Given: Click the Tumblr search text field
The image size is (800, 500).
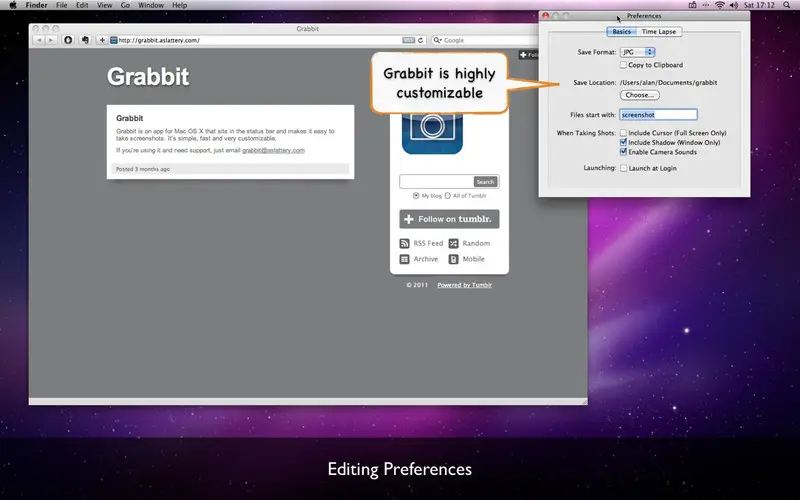Looking at the screenshot, I should pyautogui.click(x=437, y=182).
